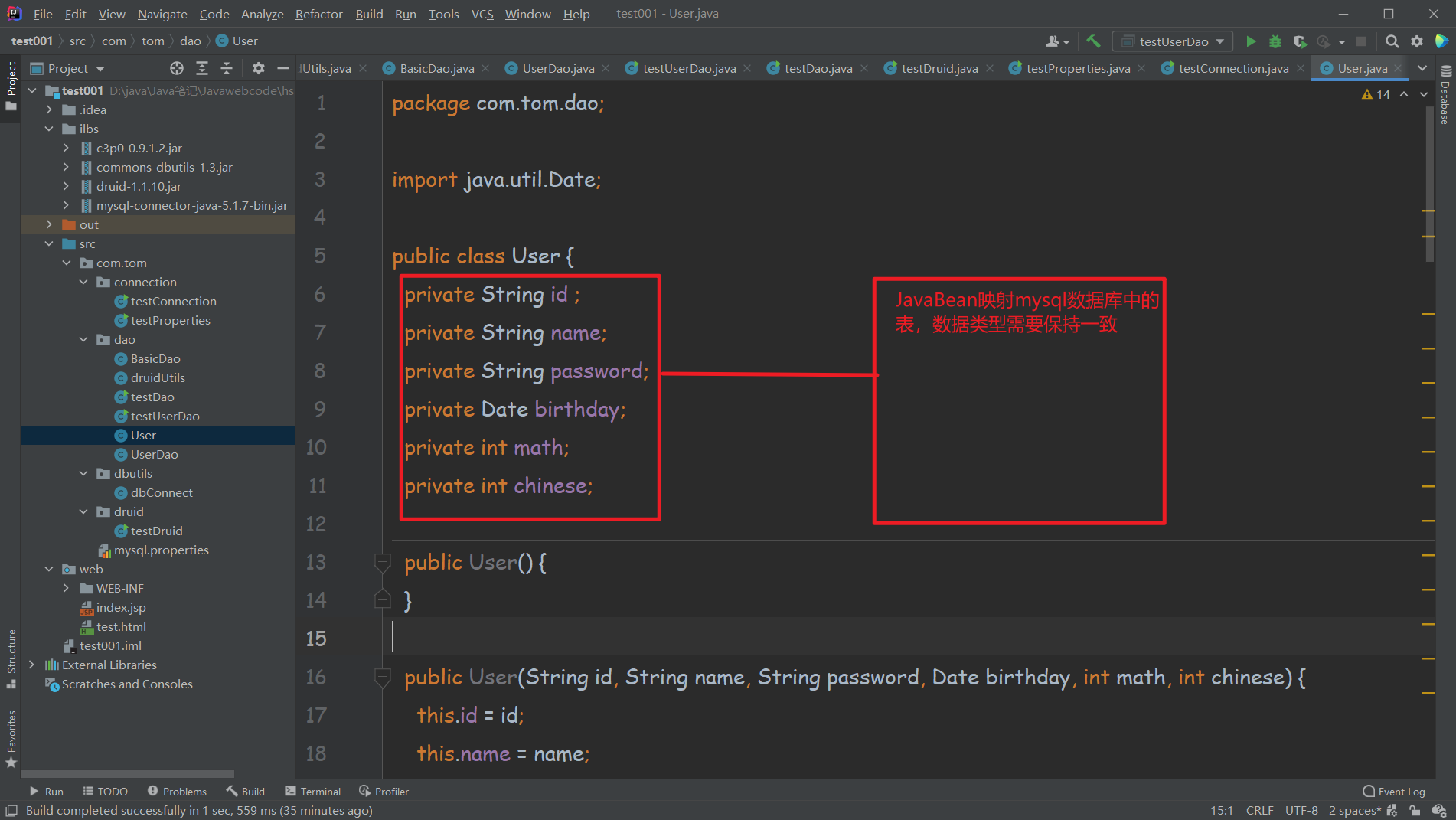
Task: Open the Favorites side panel
Action: point(11,739)
